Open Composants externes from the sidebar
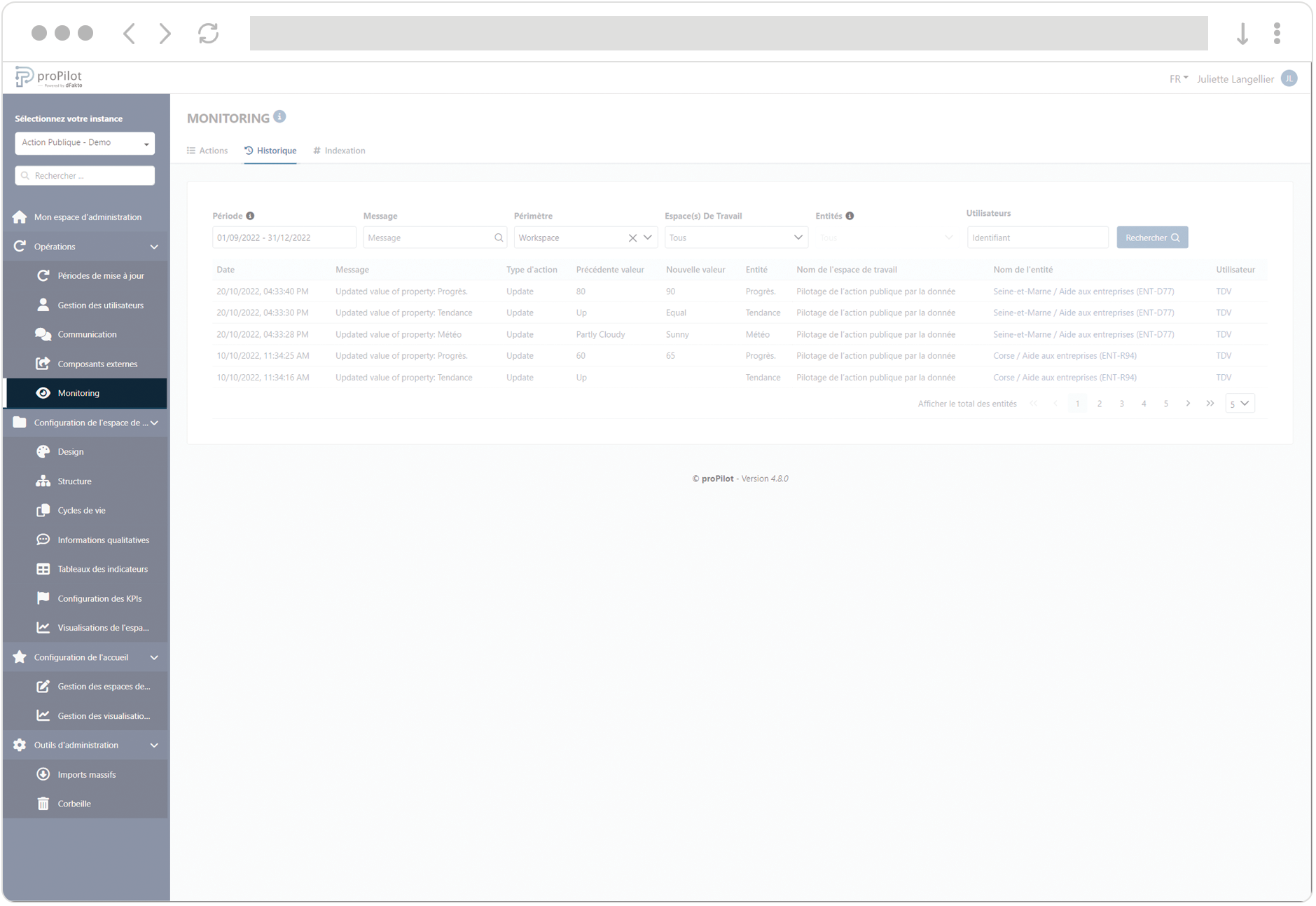Screen dimensions: 1316x906 [x=43, y=364]
